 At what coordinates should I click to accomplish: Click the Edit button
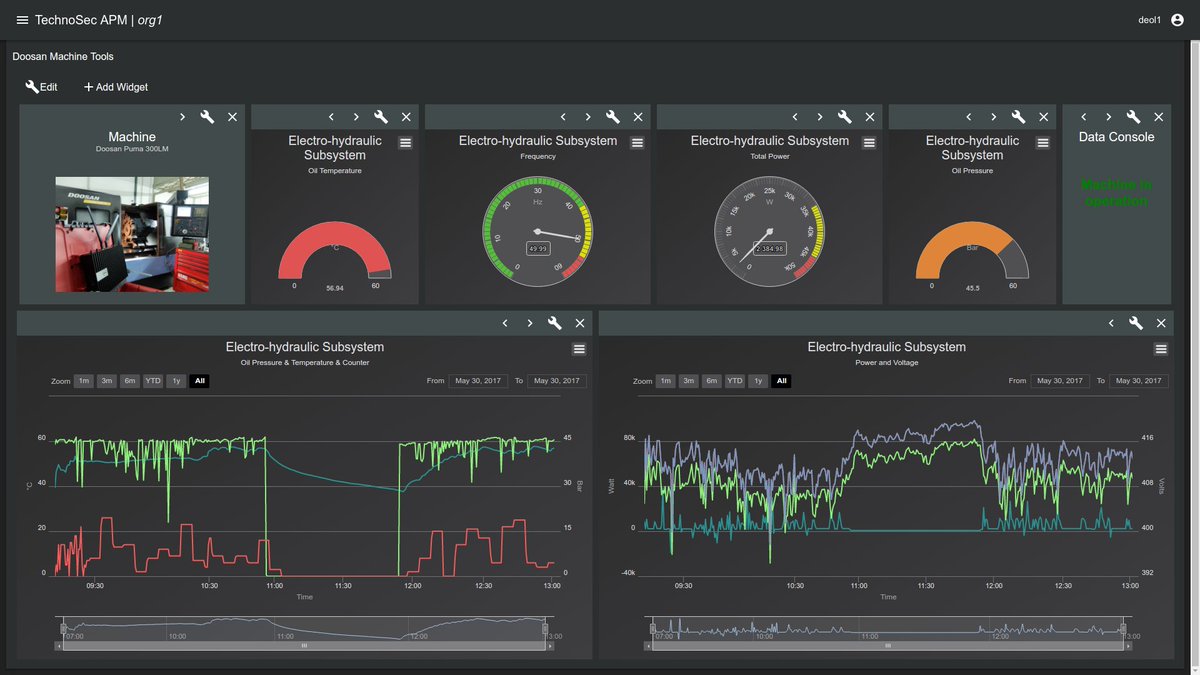(x=41, y=86)
